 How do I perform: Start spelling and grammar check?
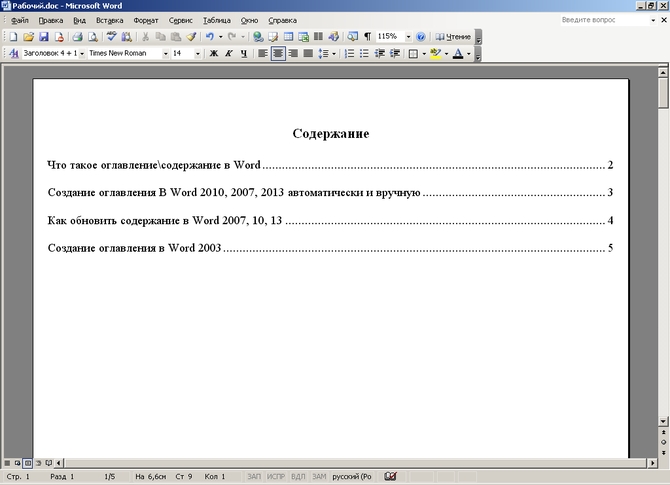(112, 37)
